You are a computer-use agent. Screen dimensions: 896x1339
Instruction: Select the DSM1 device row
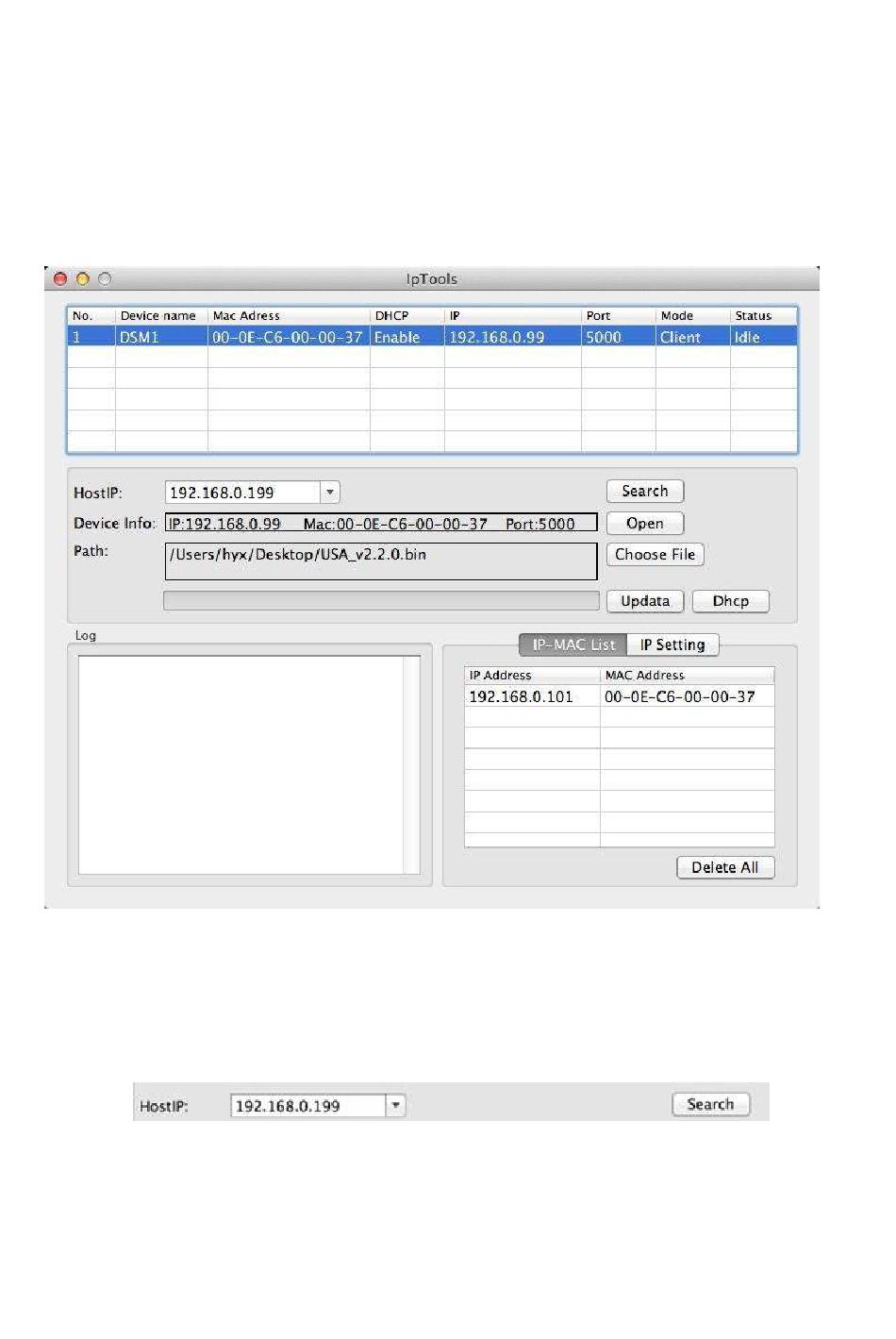click(x=432, y=337)
